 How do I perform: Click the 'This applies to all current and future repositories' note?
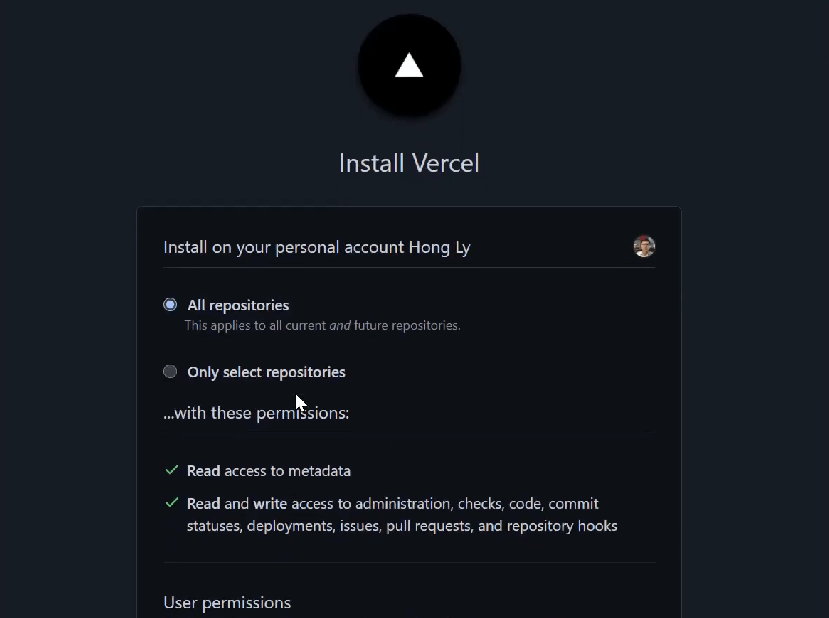[x=323, y=326]
